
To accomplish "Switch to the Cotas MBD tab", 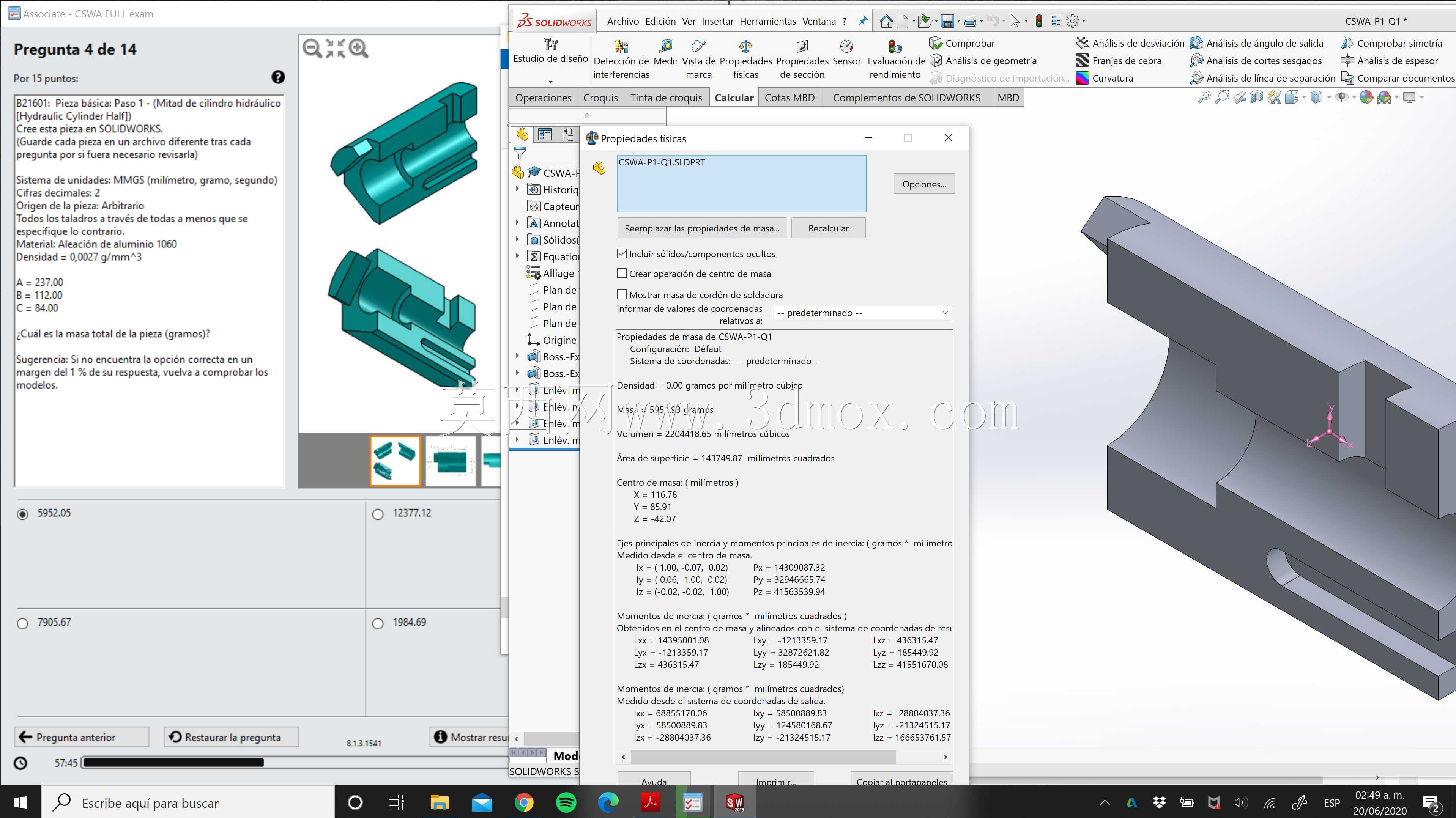I will [x=789, y=98].
